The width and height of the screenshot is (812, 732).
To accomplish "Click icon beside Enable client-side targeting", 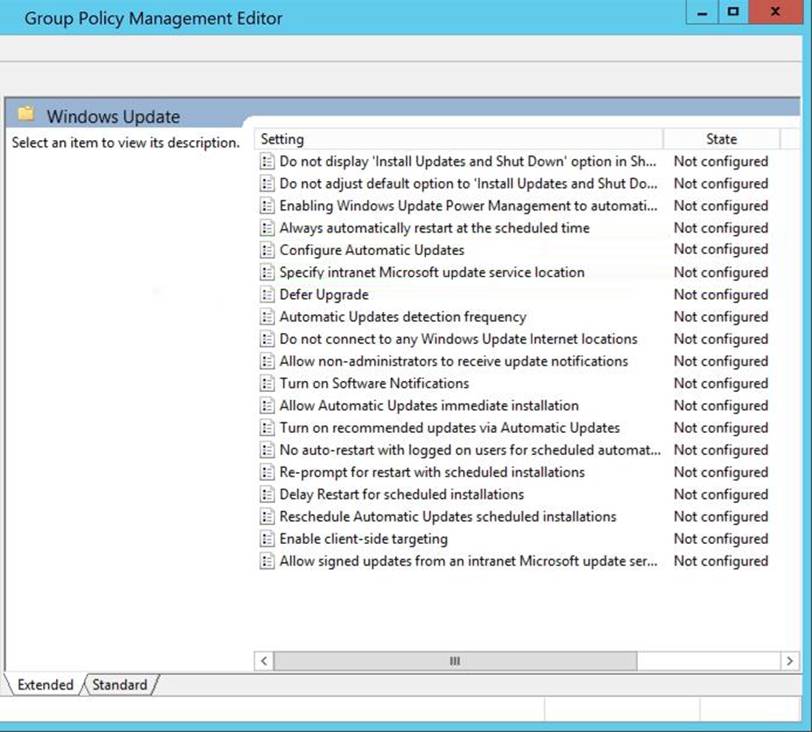I will (x=267, y=539).
